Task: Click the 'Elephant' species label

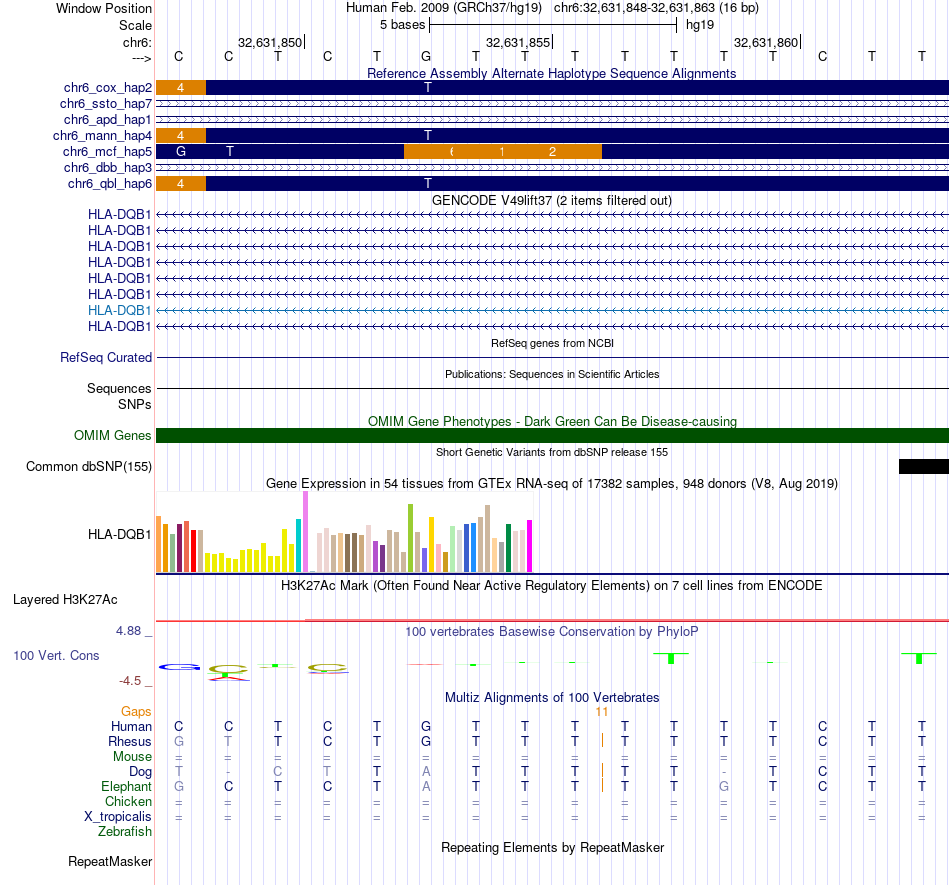Action: (127, 786)
